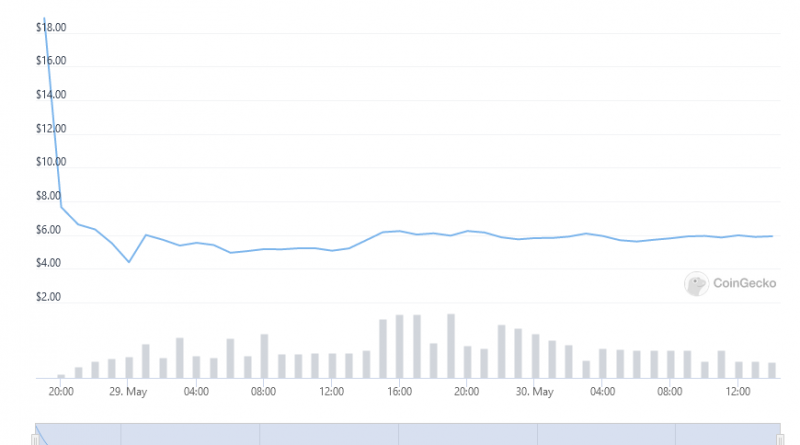Viewport: 800px width, 445px height.
Task: Click the 16:00 time axis label
Action: coord(399,392)
